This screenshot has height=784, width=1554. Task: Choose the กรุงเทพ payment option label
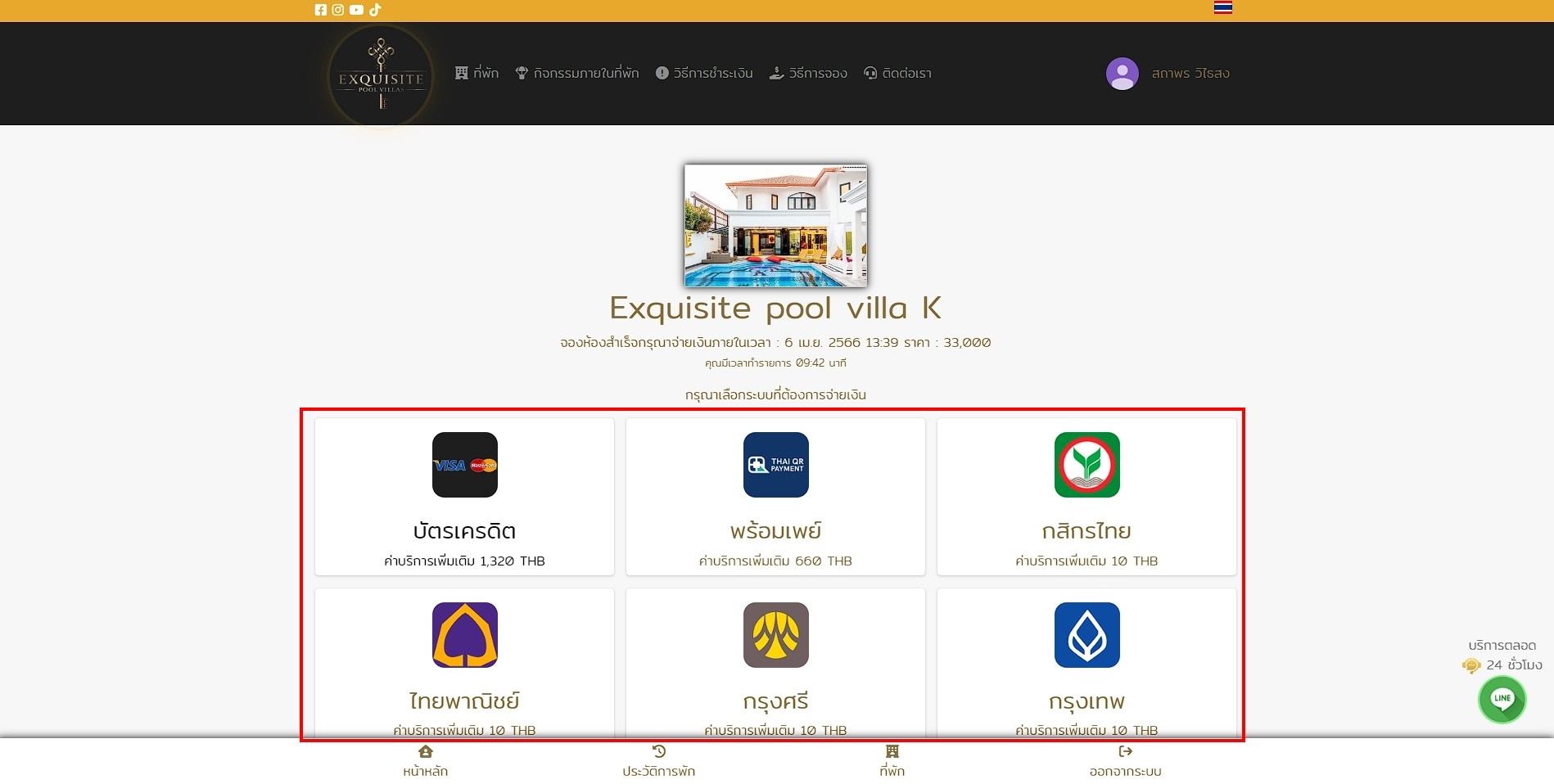pyautogui.click(x=1086, y=701)
